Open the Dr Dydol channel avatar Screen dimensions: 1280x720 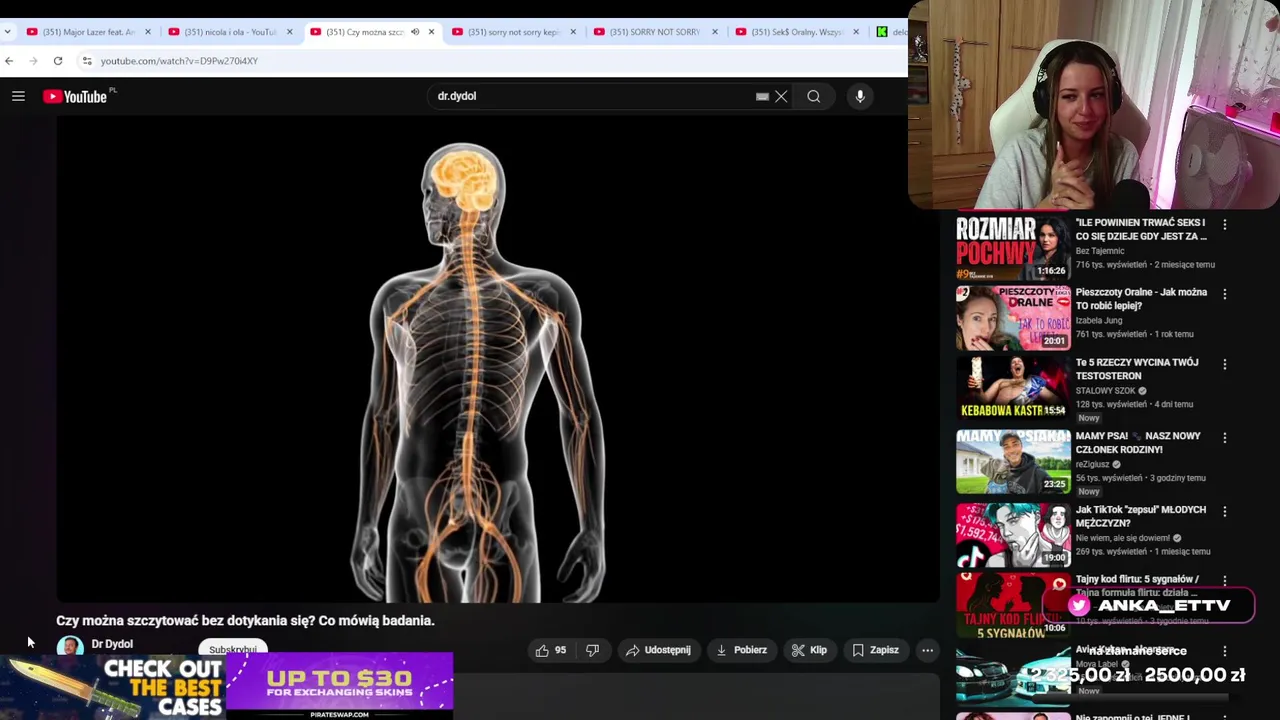(70, 645)
